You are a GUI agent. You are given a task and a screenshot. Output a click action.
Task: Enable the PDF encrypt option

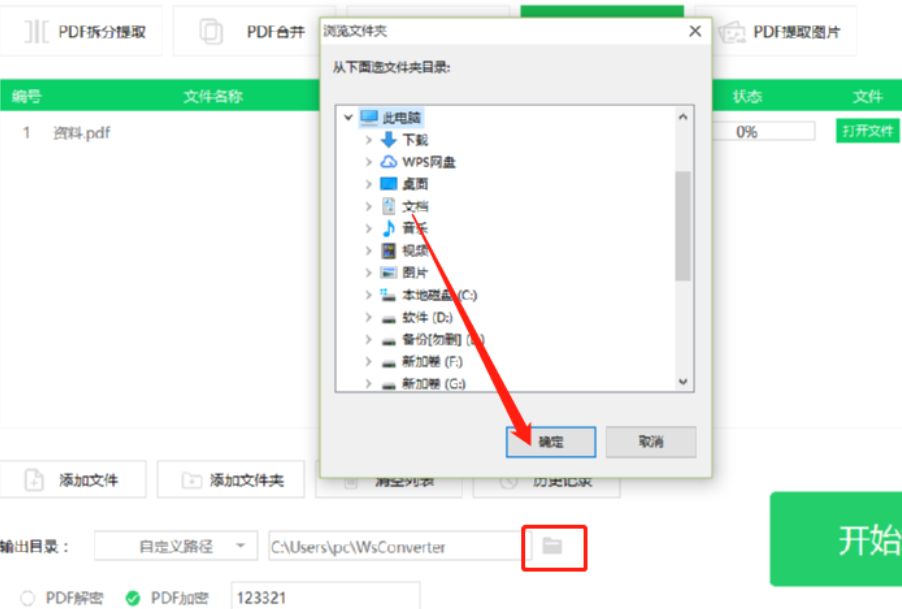coord(133,598)
